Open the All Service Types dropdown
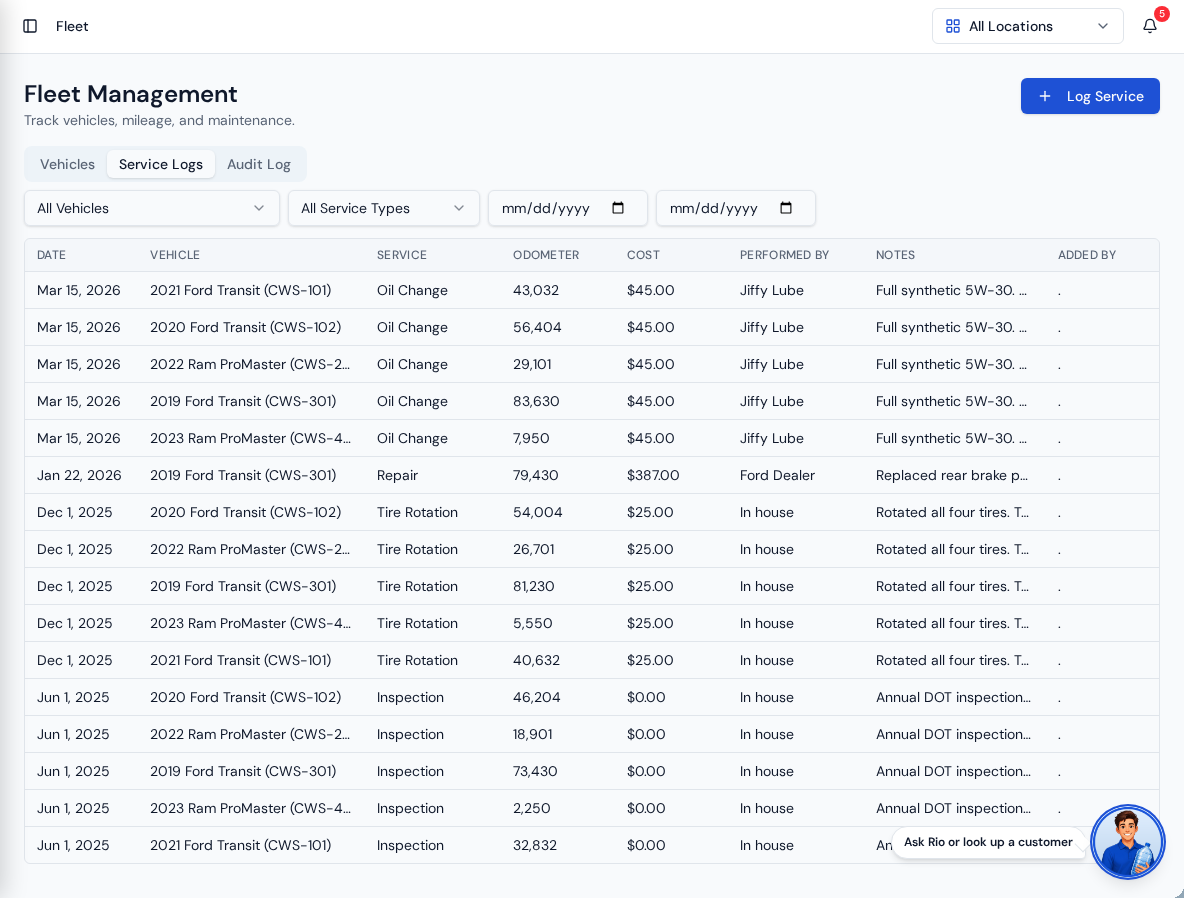Viewport: 1184px width, 898px height. [x=384, y=208]
